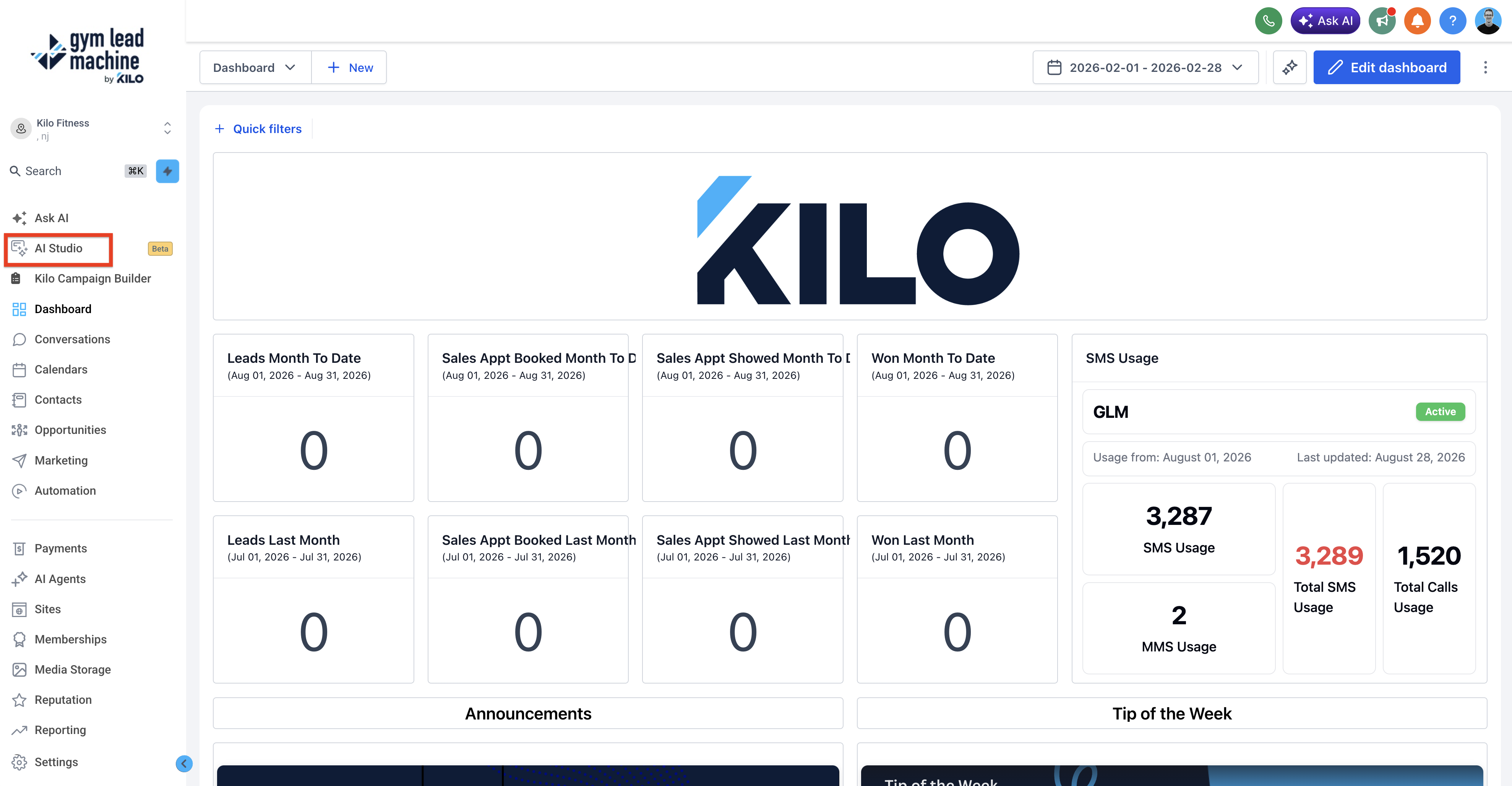Click the lightning quick actions icon
The width and height of the screenshot is (1512, 786).
pos(167,171)
